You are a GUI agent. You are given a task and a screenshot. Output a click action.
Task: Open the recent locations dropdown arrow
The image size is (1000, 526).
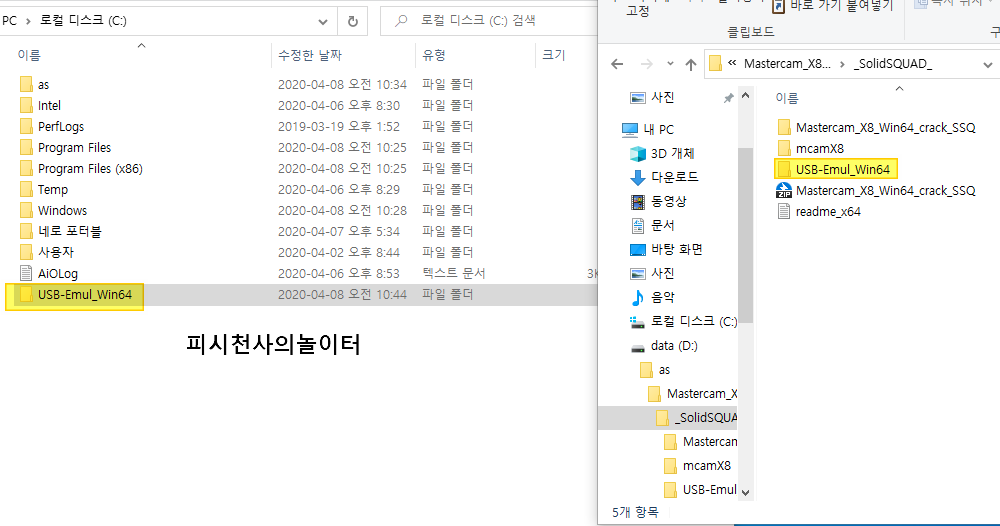point(670,64)
